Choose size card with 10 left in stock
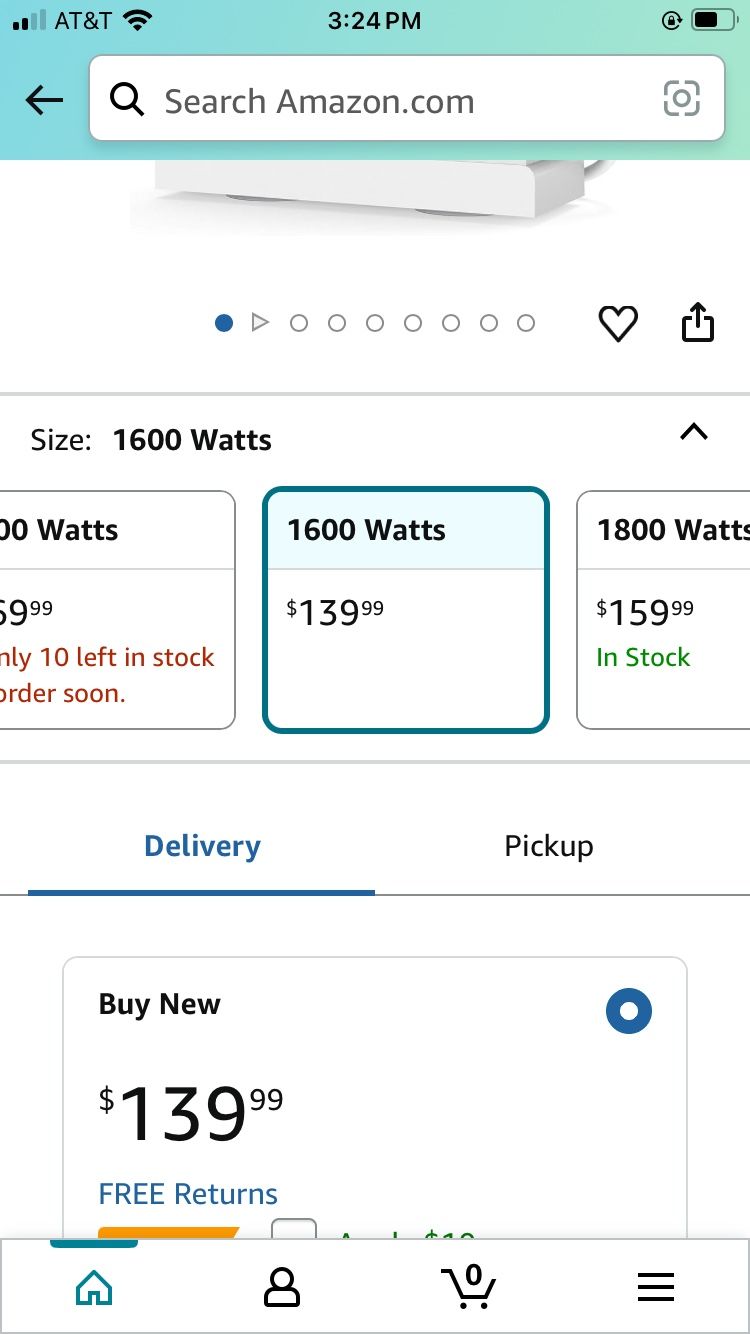This screenshot has height=1334, width=750. (116, 609)
